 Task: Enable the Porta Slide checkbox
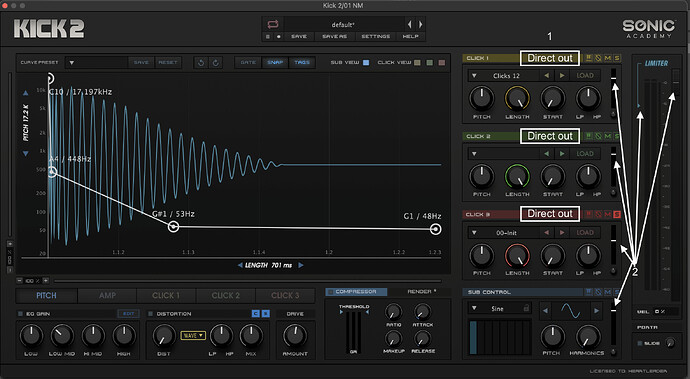pyautogui.click(x=640, y=343)
